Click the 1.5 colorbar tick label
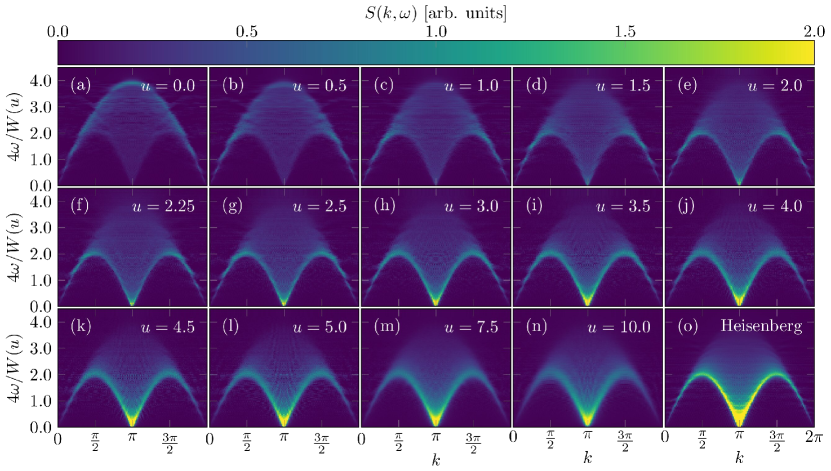831x471 pixels. [x=625, y=31]
